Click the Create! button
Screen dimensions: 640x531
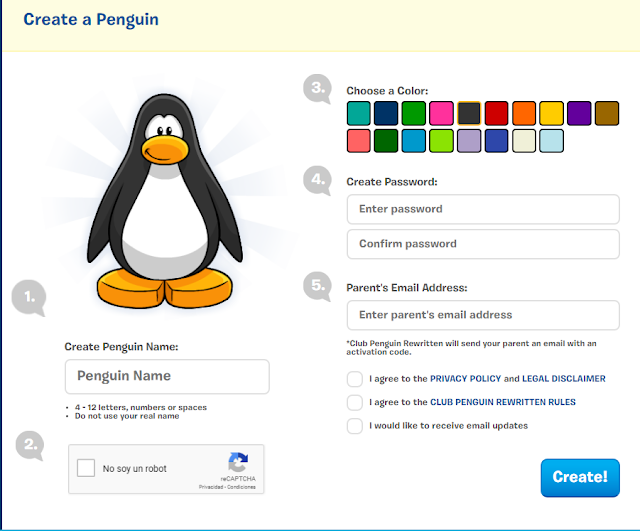click(x=580, y=478)
